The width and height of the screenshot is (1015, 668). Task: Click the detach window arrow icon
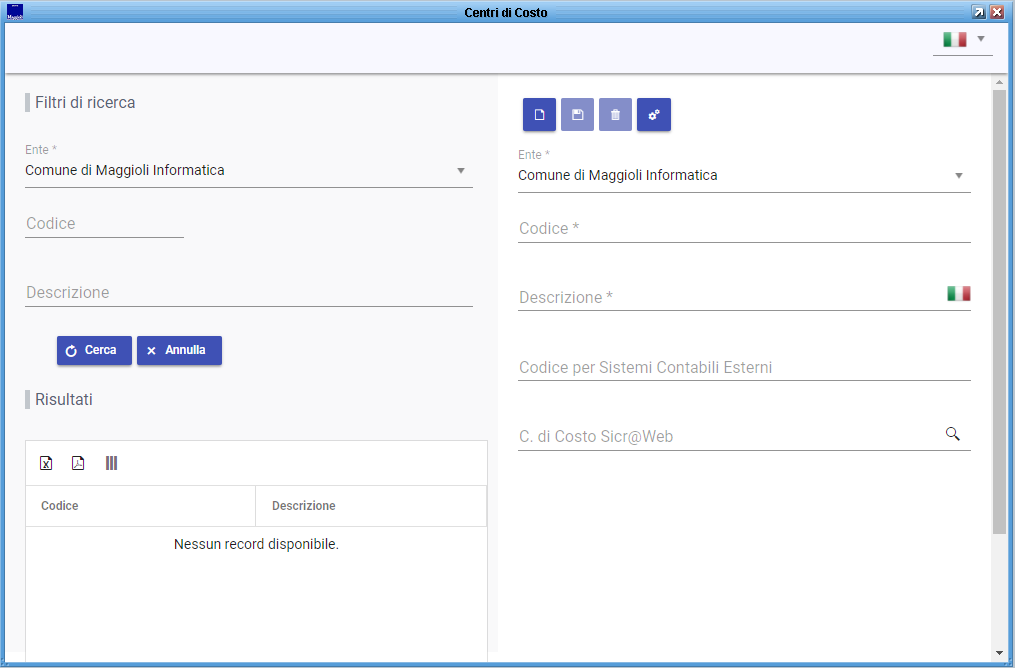coord(979,12)
